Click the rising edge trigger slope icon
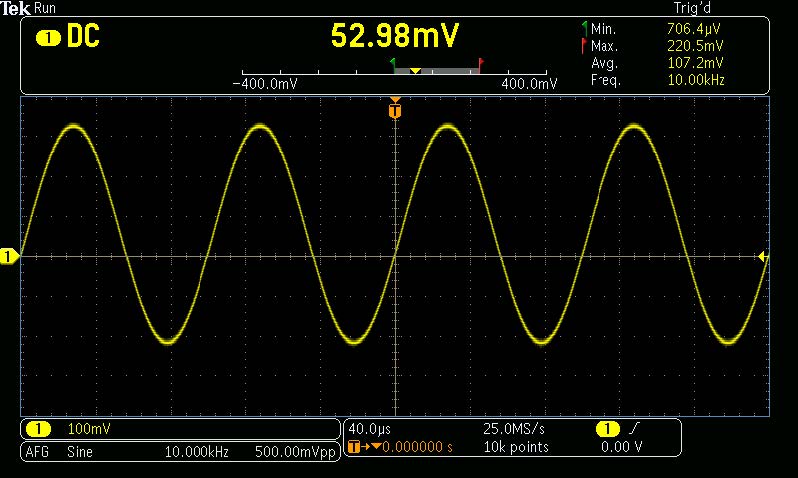 637,429
